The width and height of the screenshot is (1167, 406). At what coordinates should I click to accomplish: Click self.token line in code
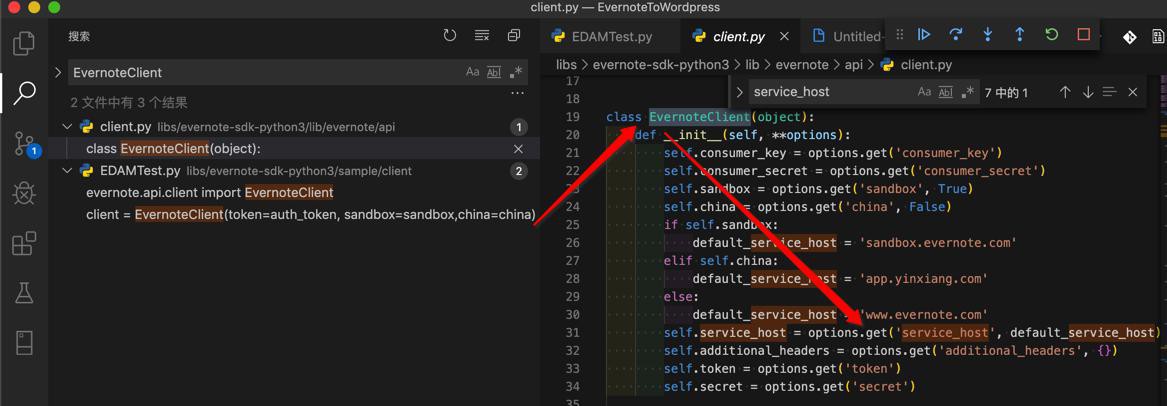[x=783, y=369]
